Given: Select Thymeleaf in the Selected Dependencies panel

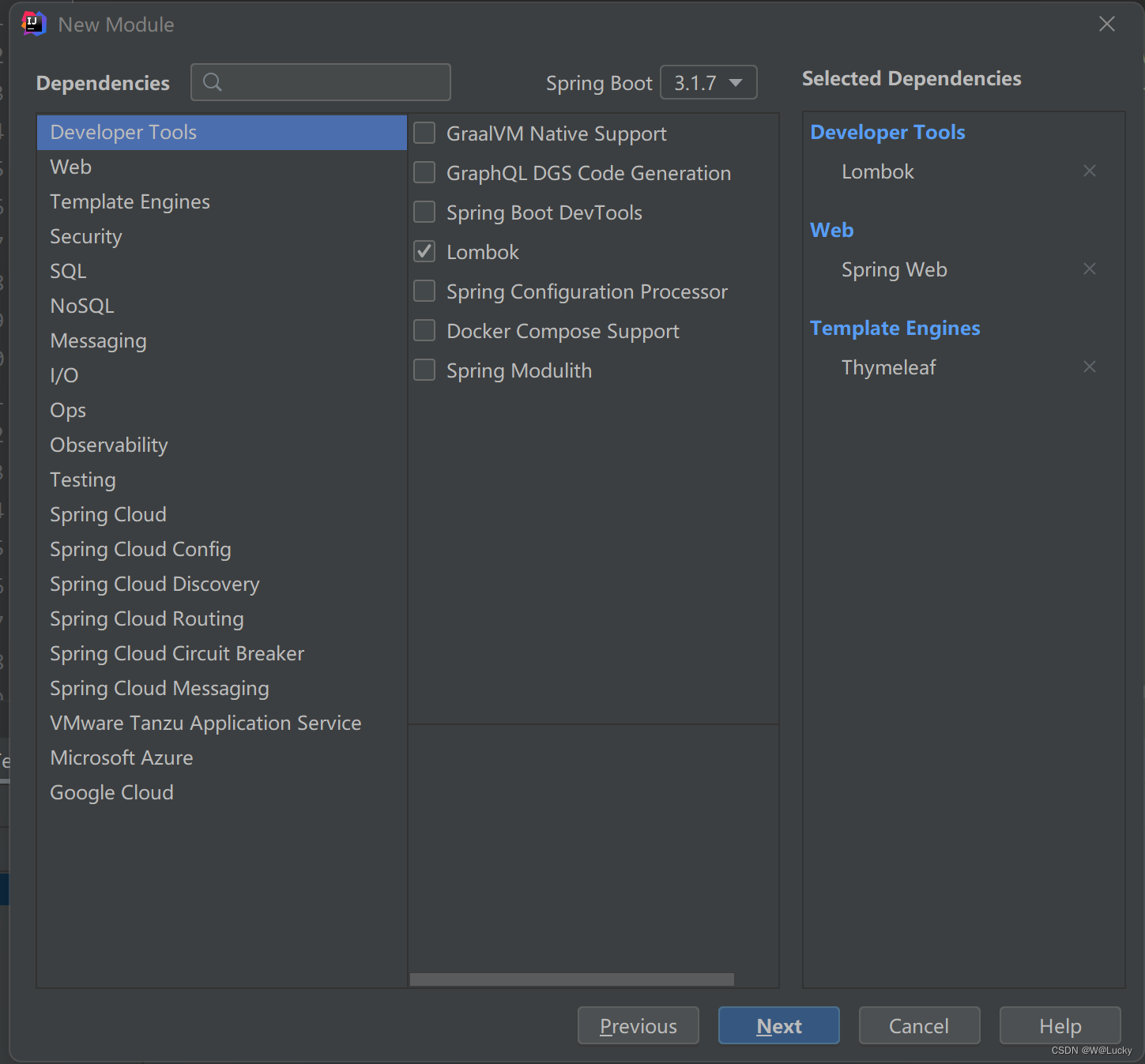Looking at the screenshot, I should click(888, 367).
